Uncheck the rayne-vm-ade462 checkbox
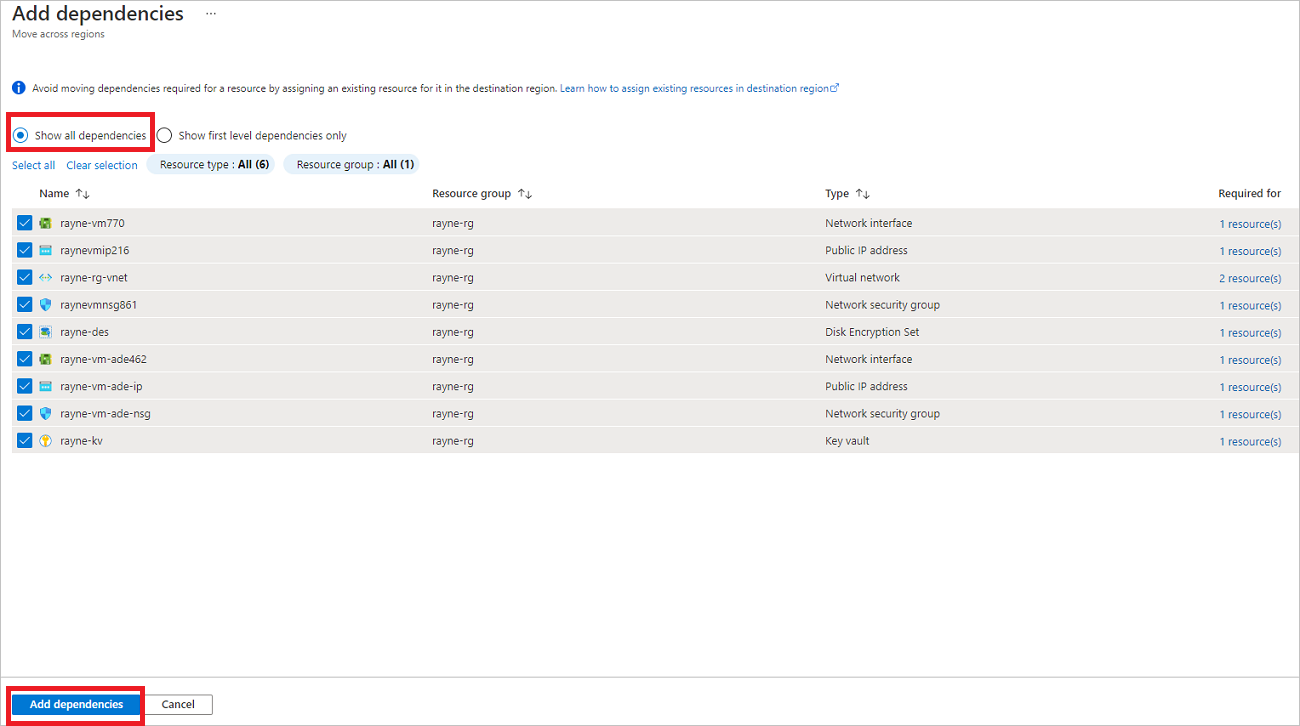Image resolution: width=1300 pixels, height=726 pixels. [25, 359]
